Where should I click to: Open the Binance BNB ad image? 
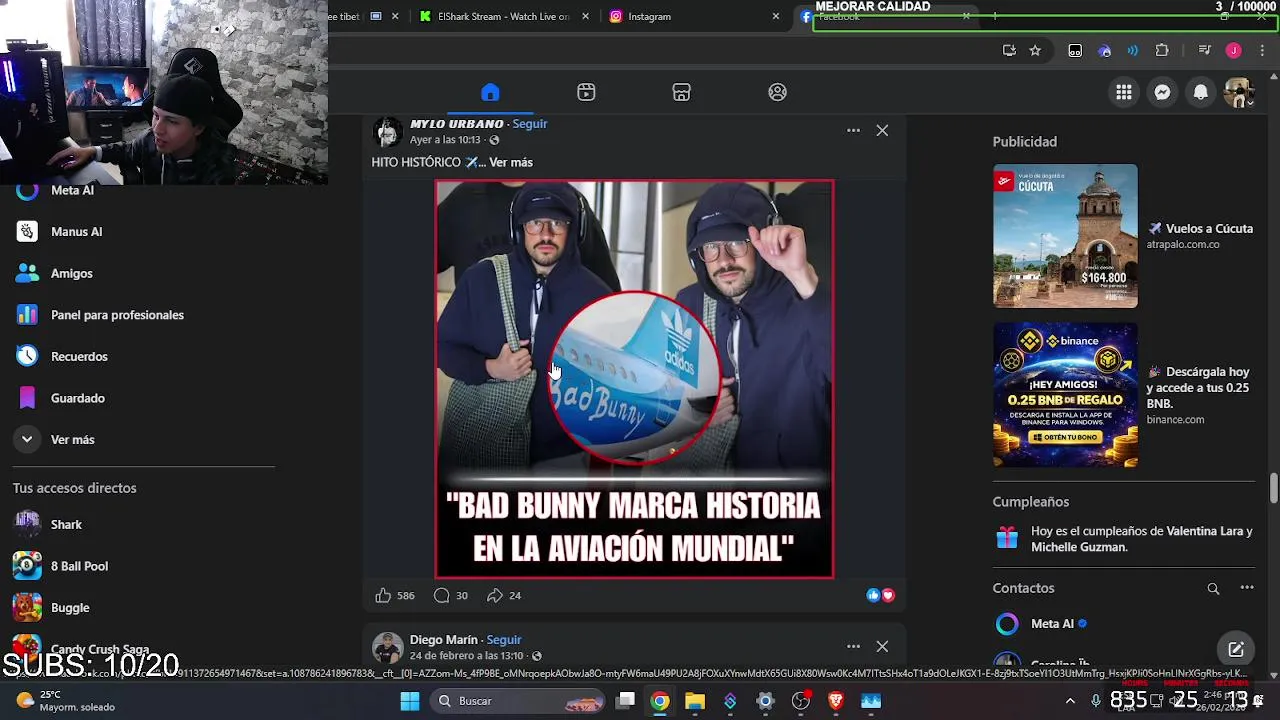pos(1065,395)
